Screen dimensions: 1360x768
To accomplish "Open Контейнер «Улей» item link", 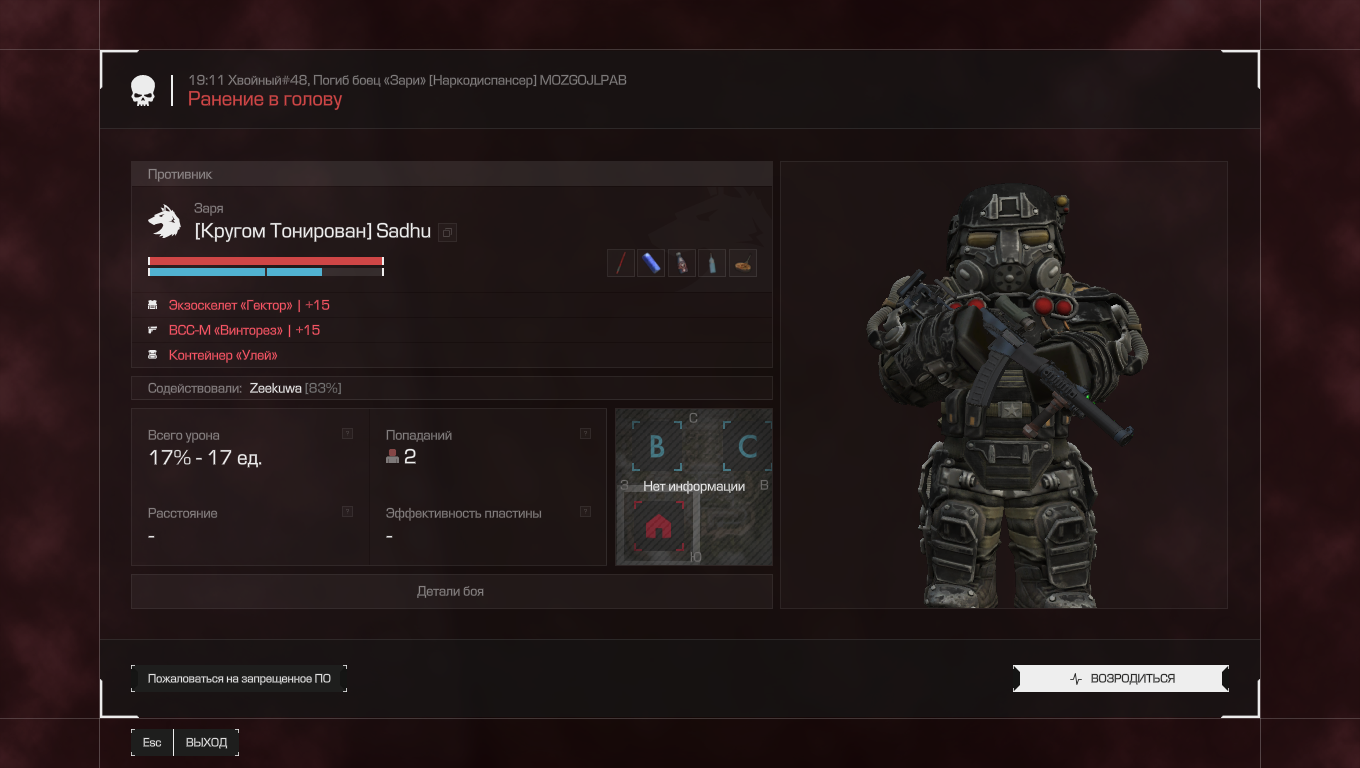I will click(x=223, y=355).
